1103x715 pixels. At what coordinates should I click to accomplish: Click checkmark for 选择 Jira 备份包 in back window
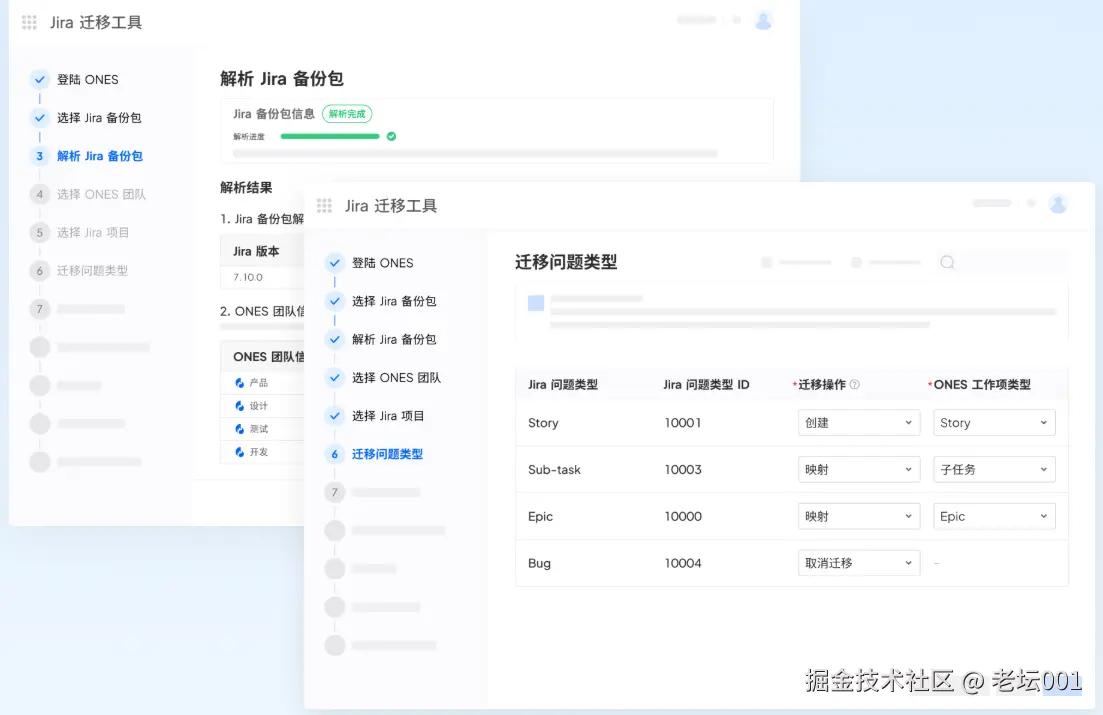click(39, 118)
